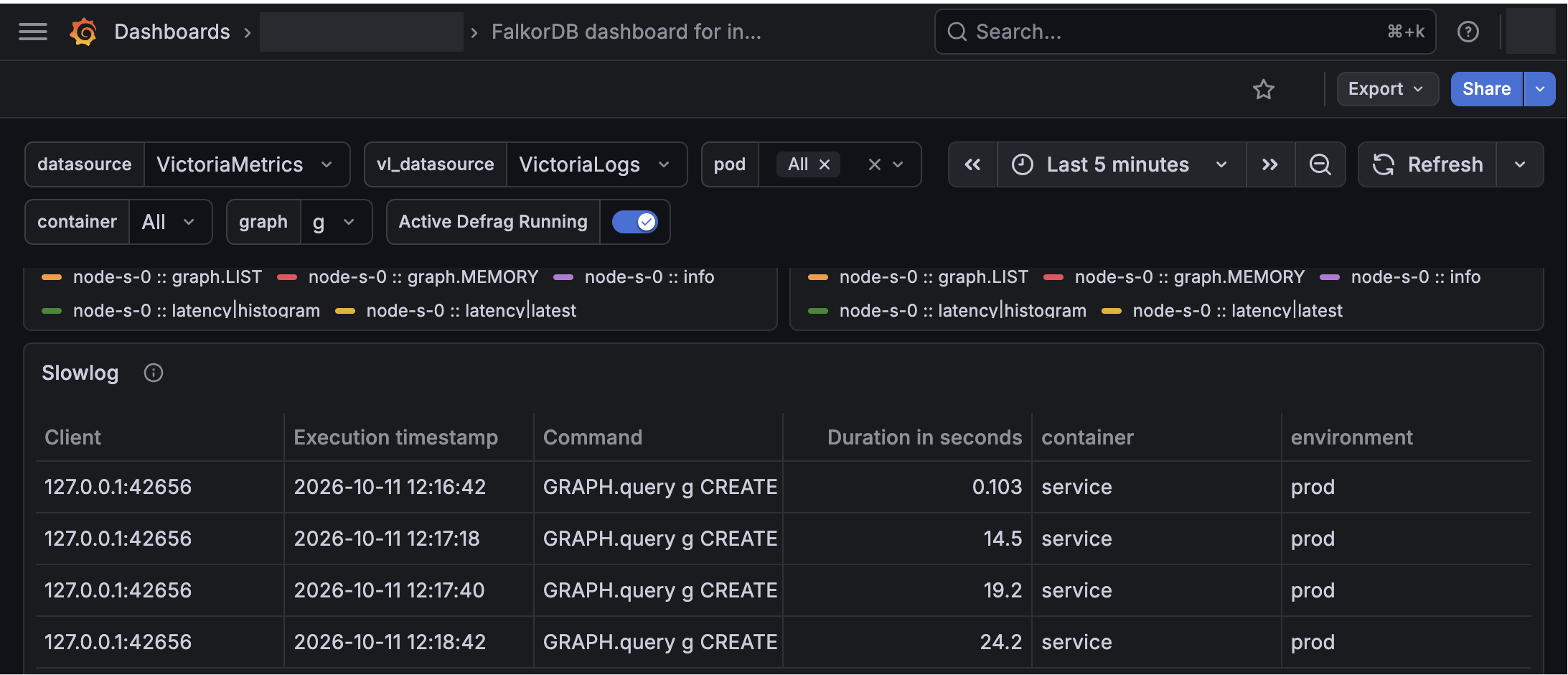The width and height of the screenshot is (1568, 675).
Task: Star this dashboard as favorite
Action: pyautogui.click(x=1263, y=89)
